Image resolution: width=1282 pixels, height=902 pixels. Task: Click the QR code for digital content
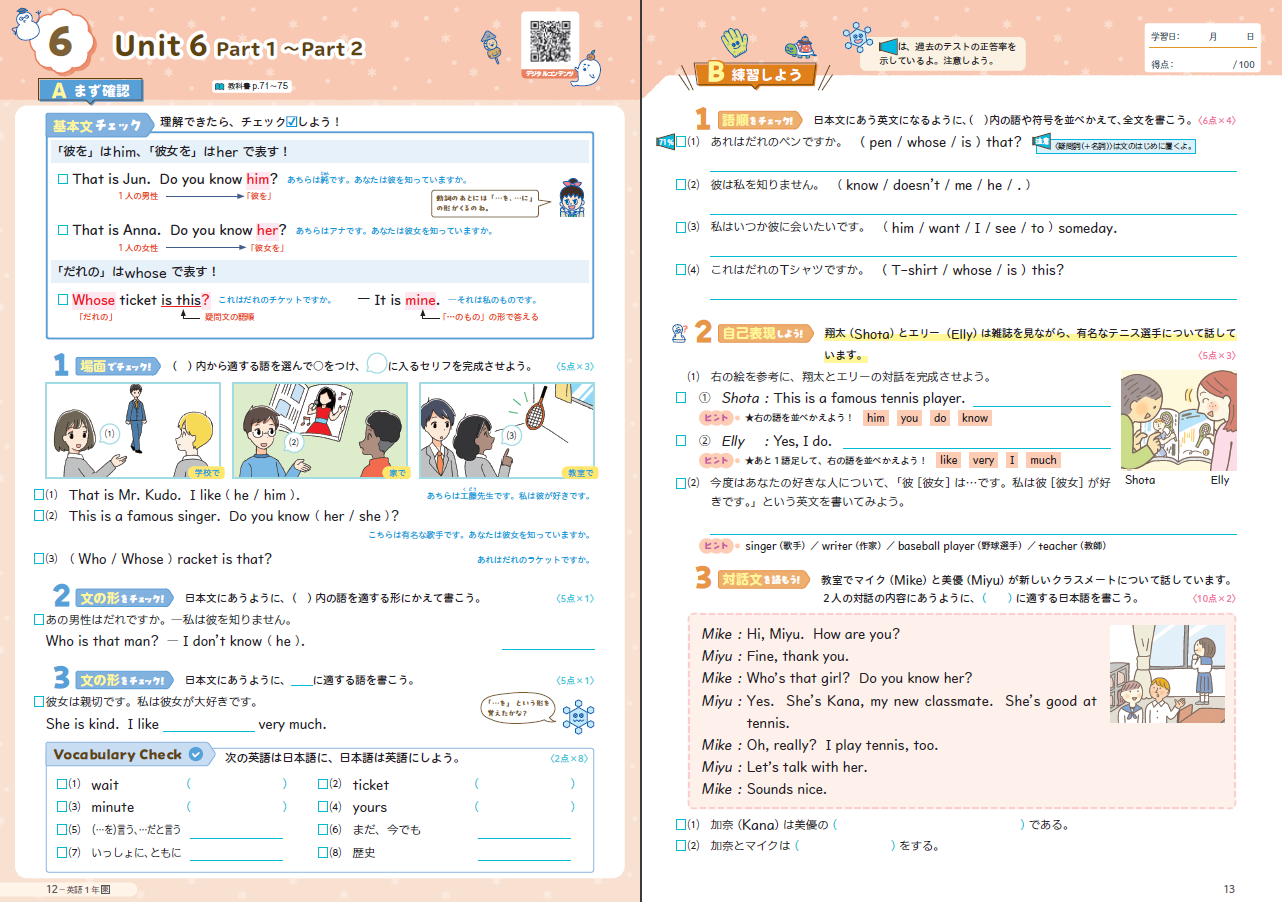[x=550, y=40]
